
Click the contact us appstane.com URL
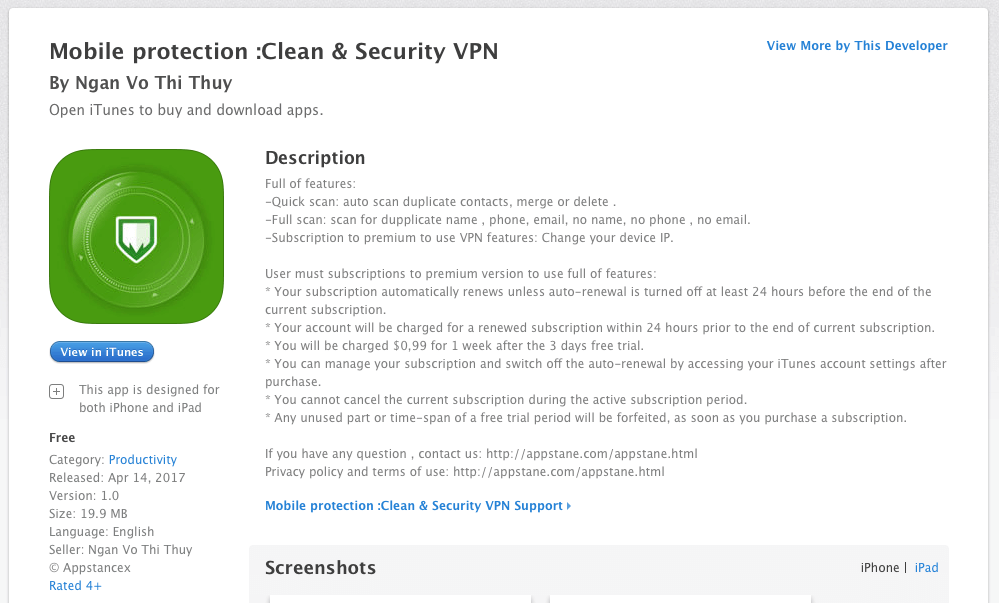pyautogui.click(x=592, y=454)
